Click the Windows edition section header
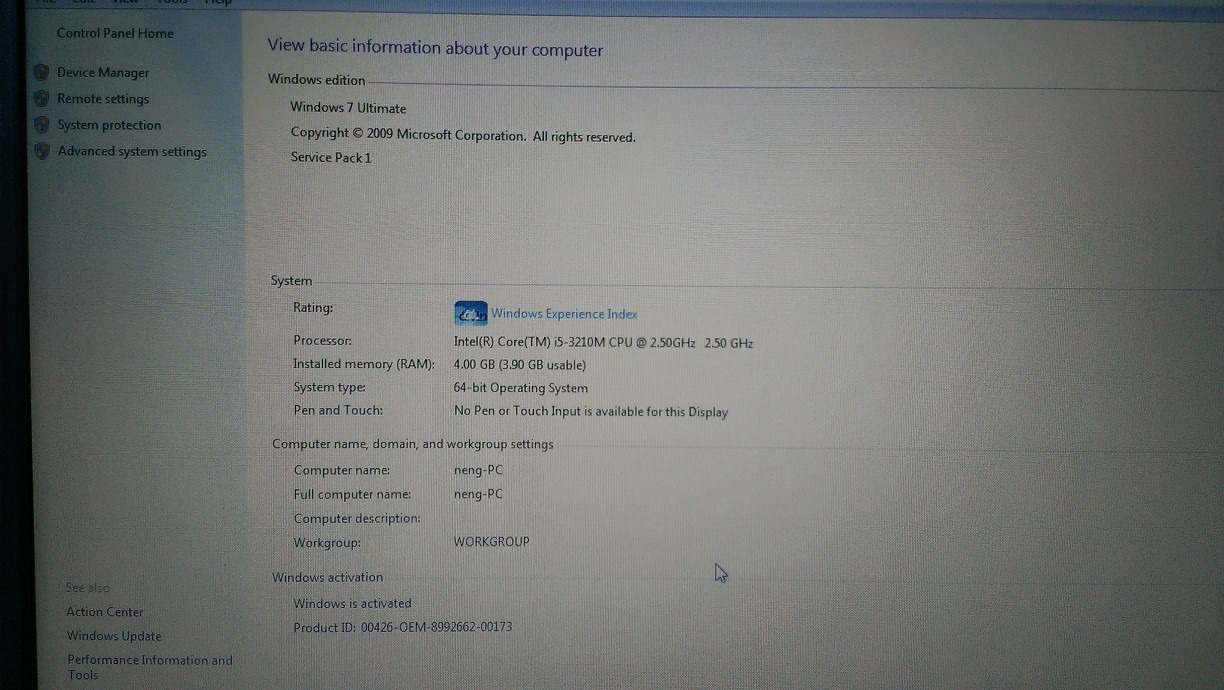 [317, 80]
